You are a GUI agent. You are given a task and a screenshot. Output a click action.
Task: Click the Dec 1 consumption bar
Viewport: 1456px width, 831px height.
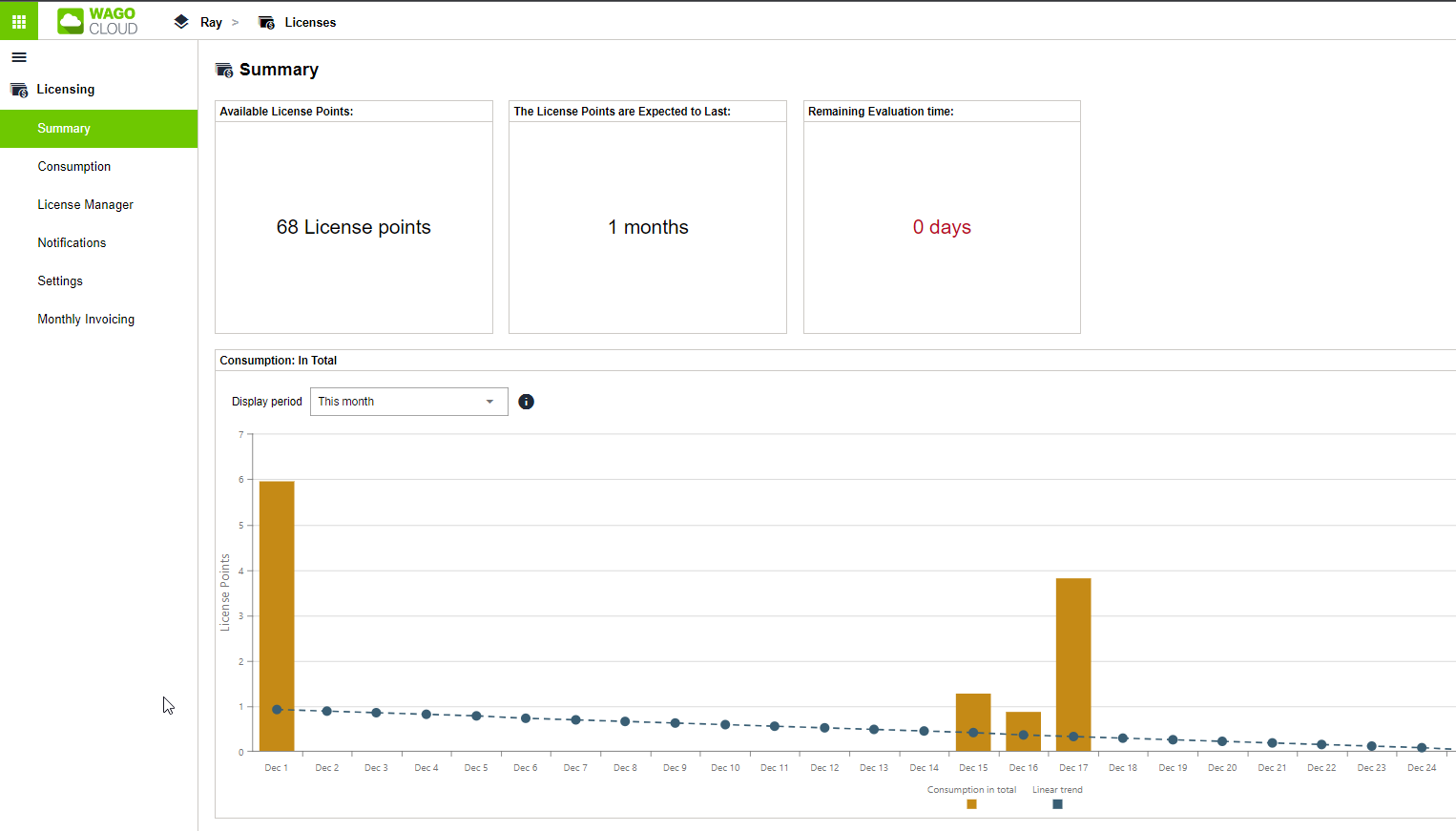(x=277, y=616)
